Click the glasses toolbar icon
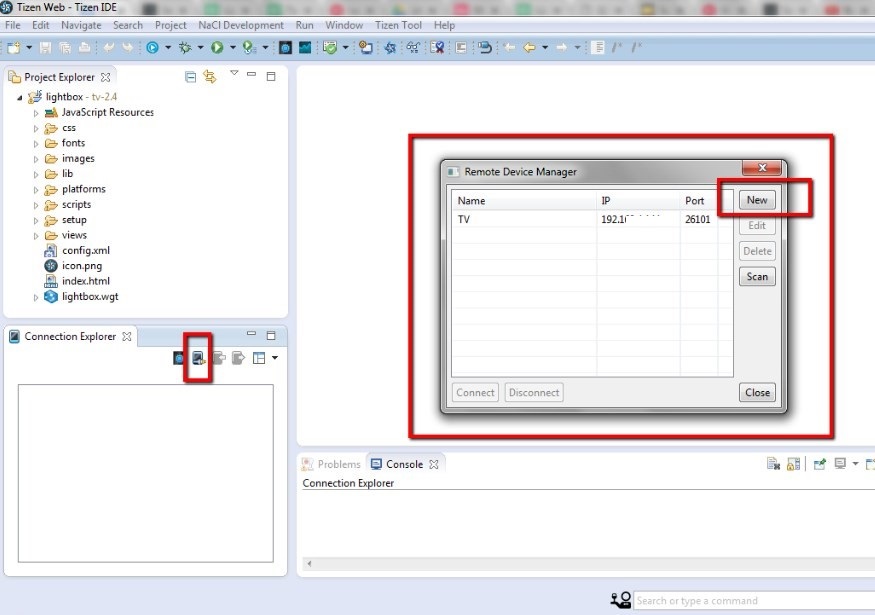This screenshot has width=875, height=615. coord(413,47)
